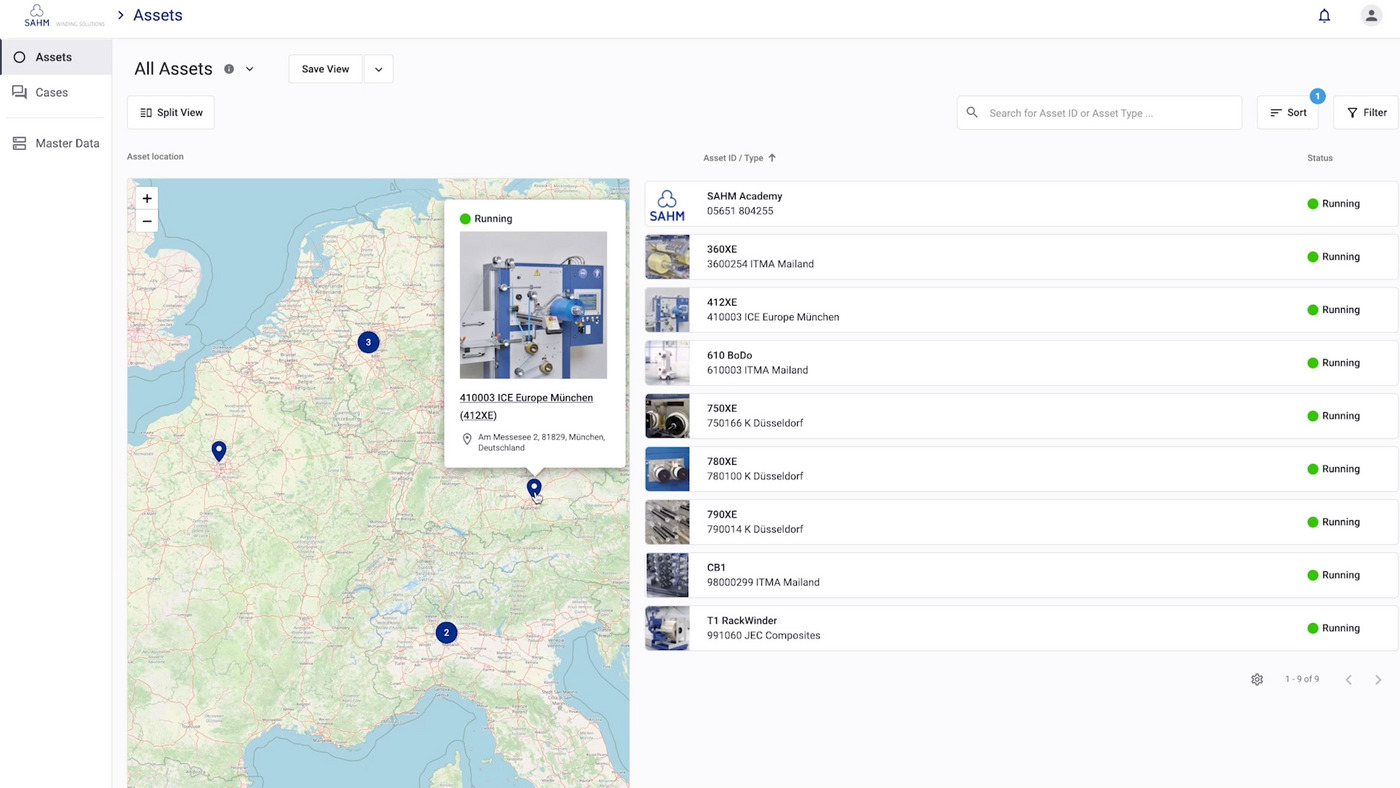Open the 780XE asset row

pyautogui.click(x=1021, y=469)
